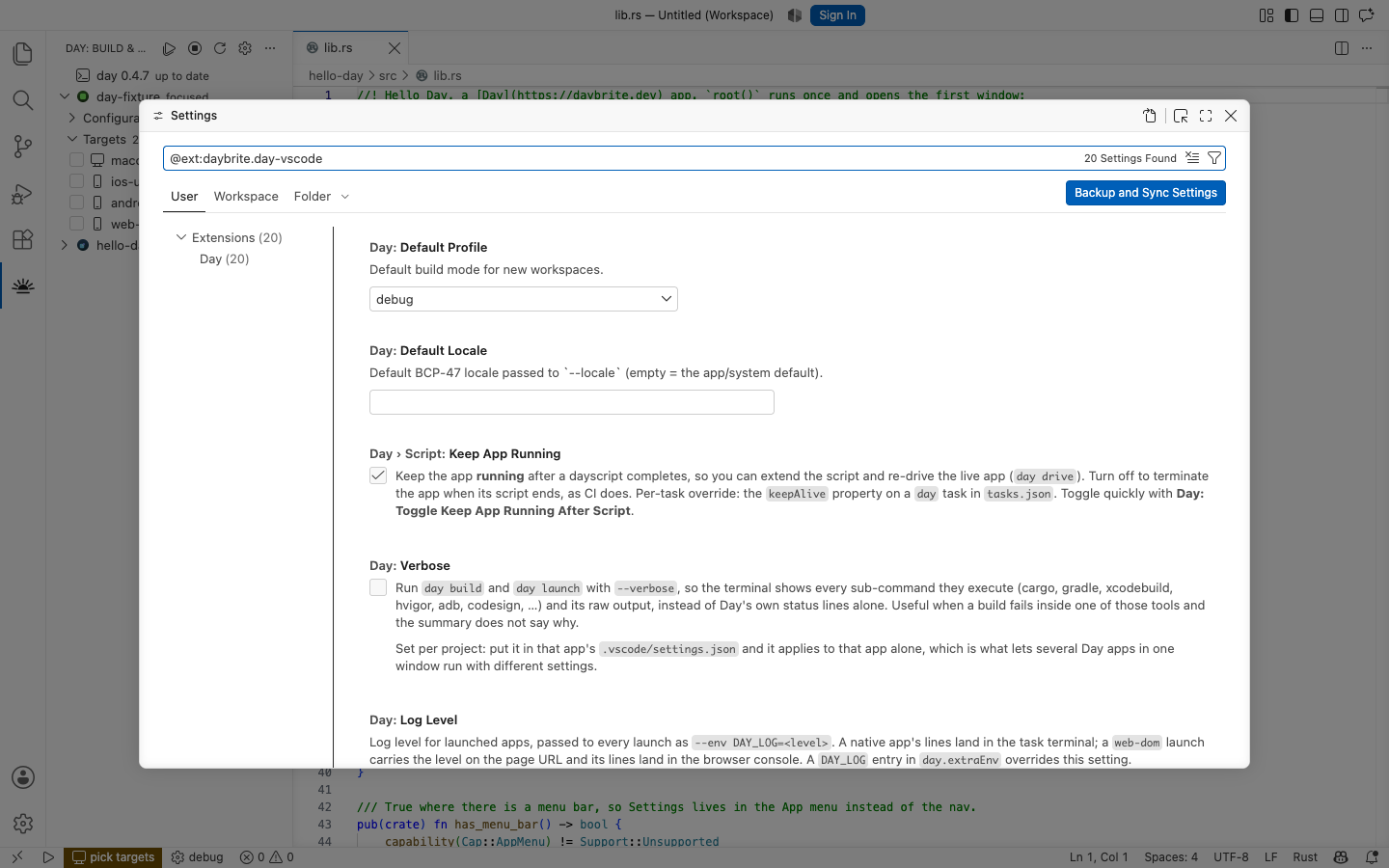This screenshot has height=868, width=1389.
Task: Open the Explorer view in the activity bar
Action: [x=23, y=54]
